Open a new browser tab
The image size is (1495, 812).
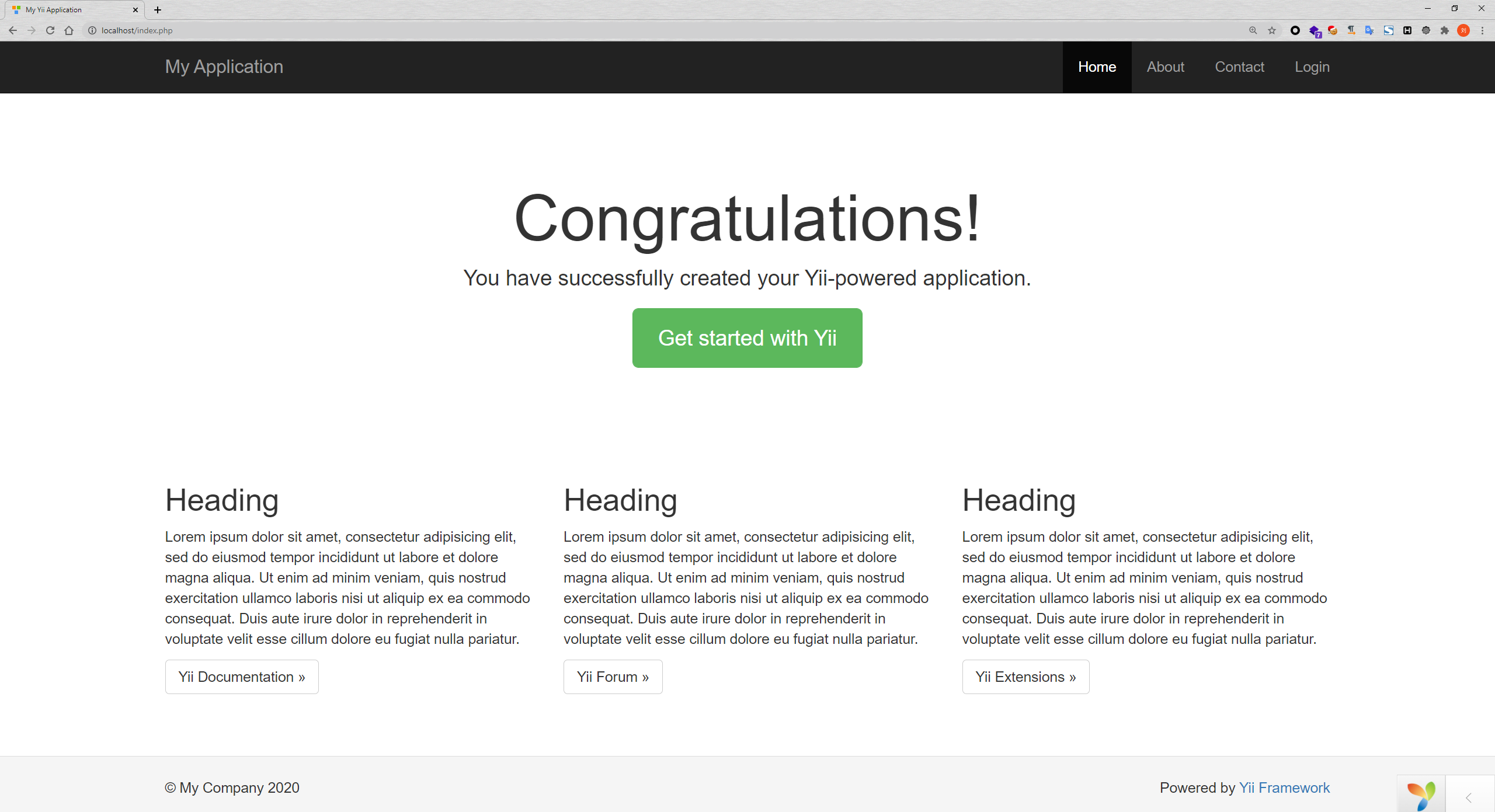coord(158,10)
